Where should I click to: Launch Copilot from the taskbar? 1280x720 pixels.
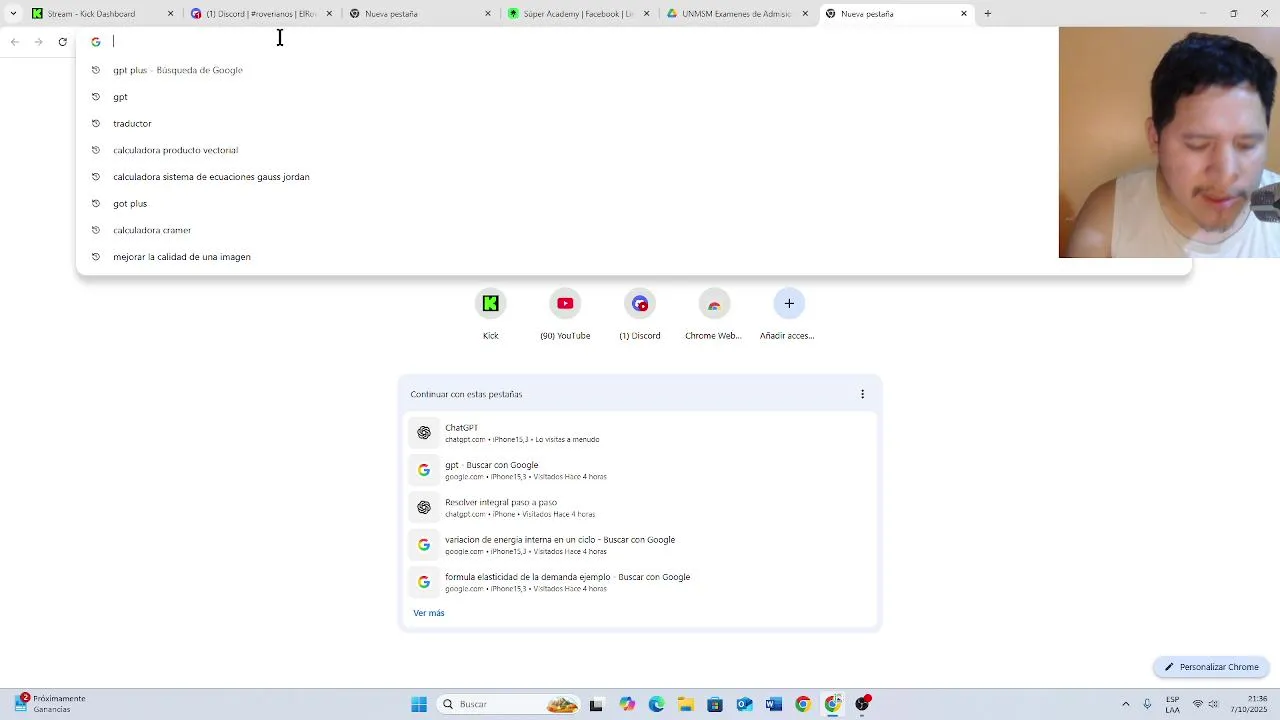click(x=627, y=704)
